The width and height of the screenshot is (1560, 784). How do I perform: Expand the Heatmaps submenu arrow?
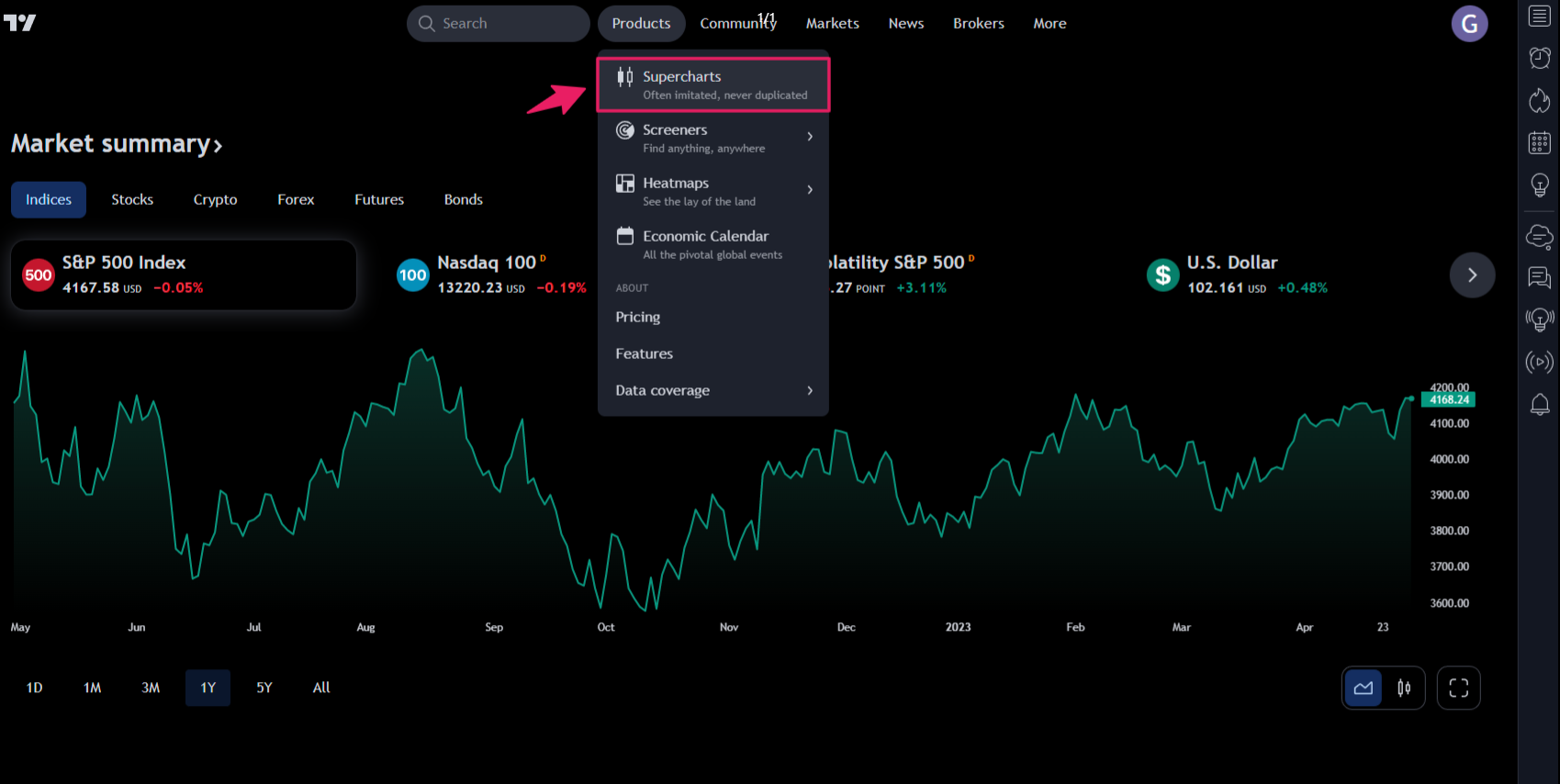tap(810, 190)
